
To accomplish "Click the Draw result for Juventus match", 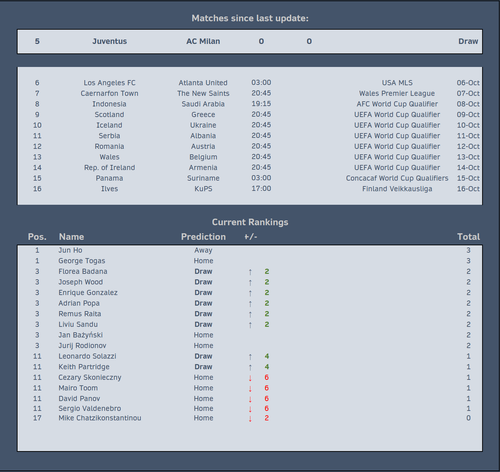I will 468,41.
